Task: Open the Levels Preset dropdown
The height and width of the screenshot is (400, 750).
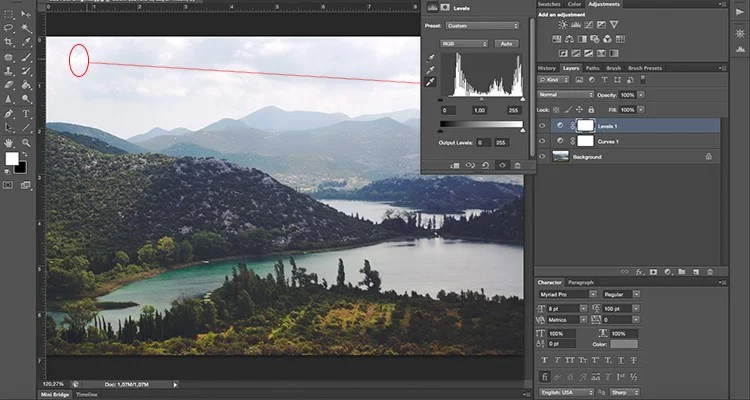Action: click(x=482, y=26)
